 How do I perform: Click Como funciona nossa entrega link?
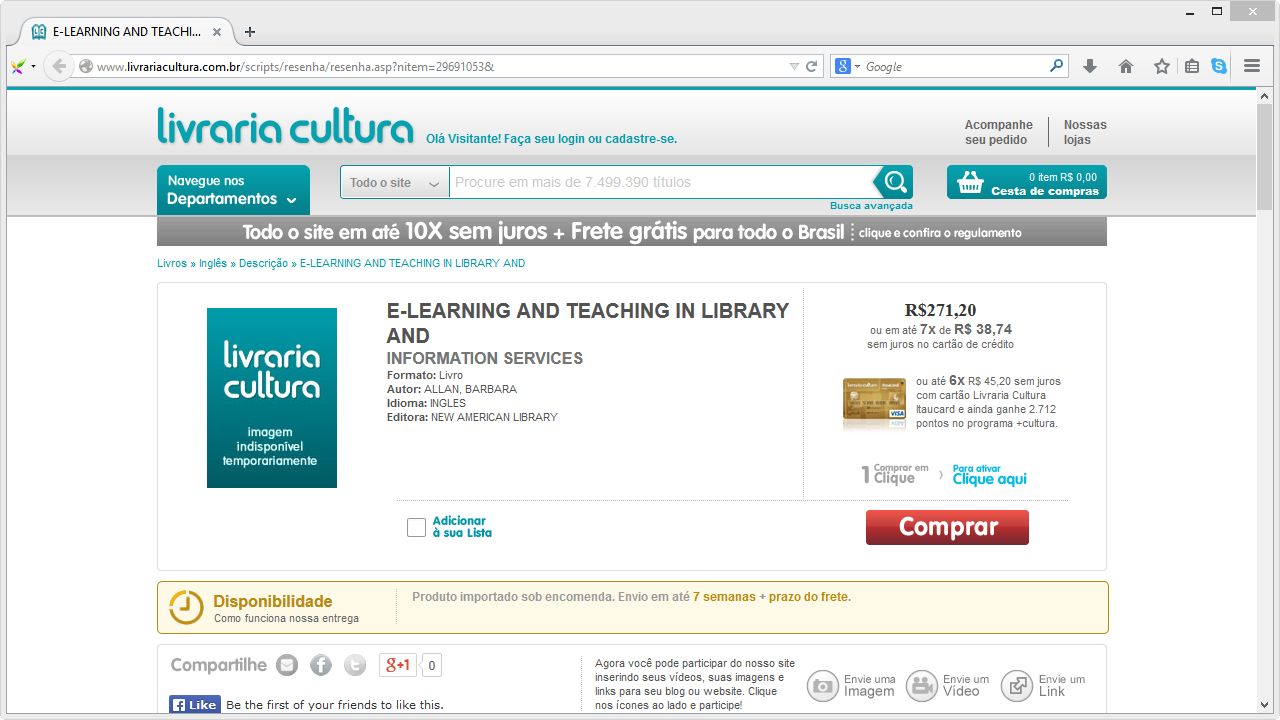pos(286,618)
